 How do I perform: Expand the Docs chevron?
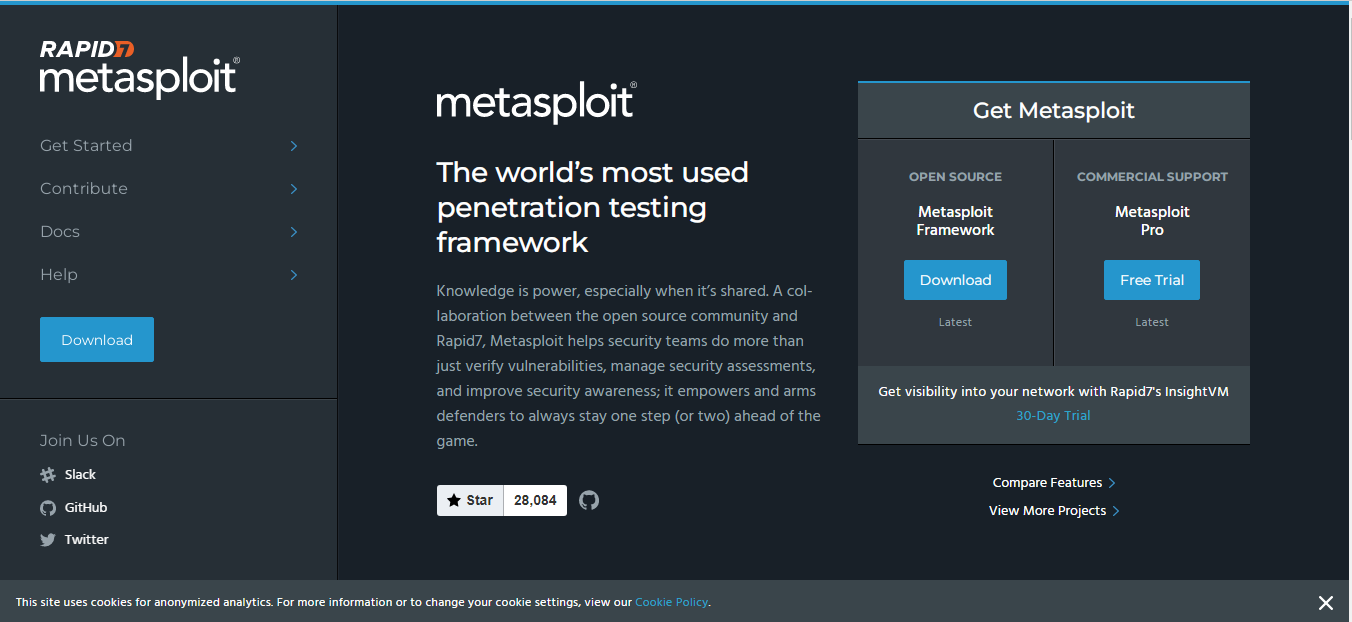coord(294,232)
